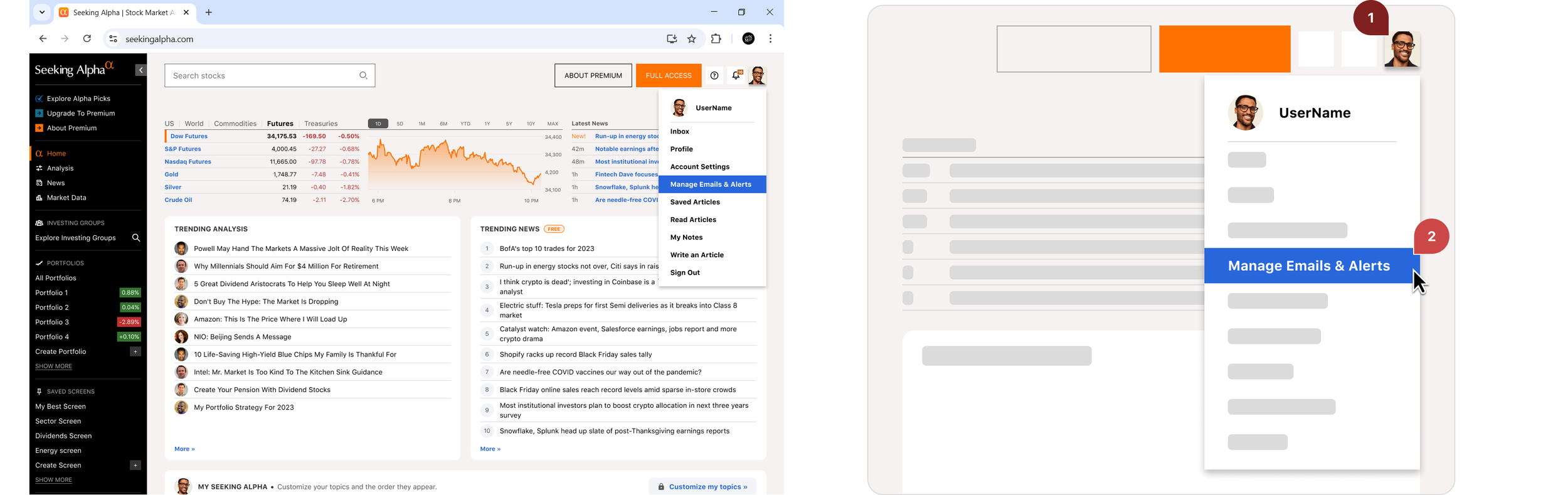Open the notifications bell icon
The image size is (1568, 495).
click(736, 75)
